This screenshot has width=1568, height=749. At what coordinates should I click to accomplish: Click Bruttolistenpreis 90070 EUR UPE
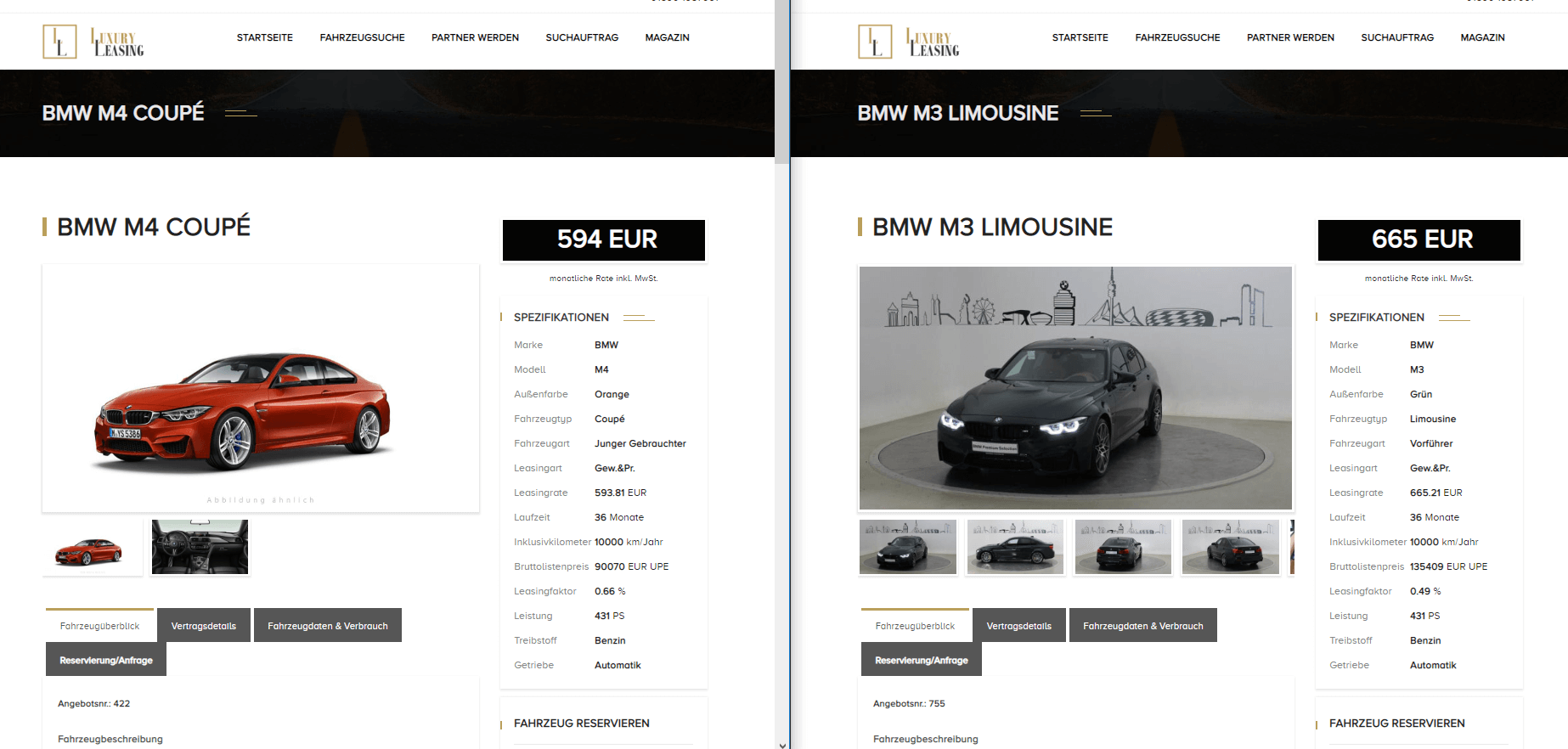[631, 566]
